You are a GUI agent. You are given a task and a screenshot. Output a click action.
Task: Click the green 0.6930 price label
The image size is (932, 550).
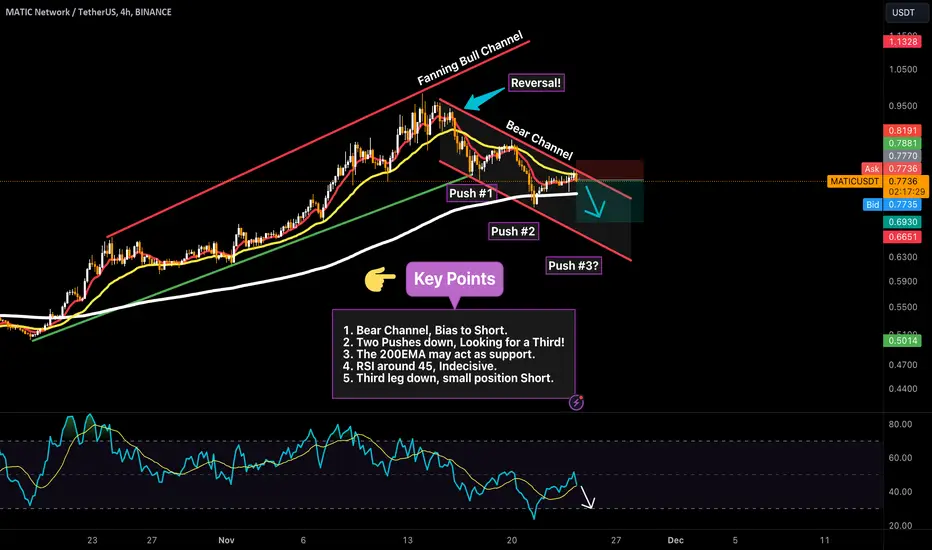902,222
